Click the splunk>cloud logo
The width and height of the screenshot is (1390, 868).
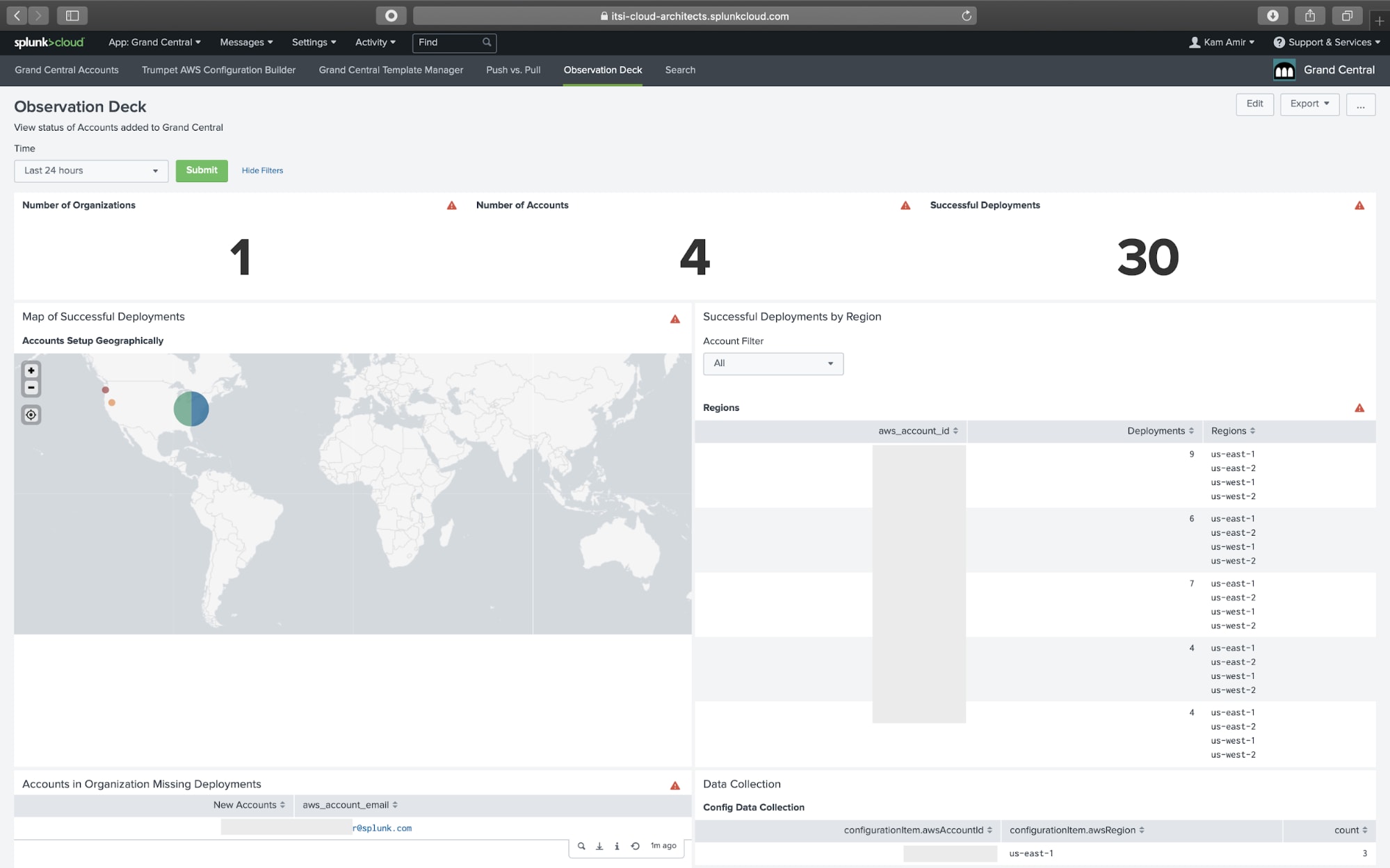point(49,42)
